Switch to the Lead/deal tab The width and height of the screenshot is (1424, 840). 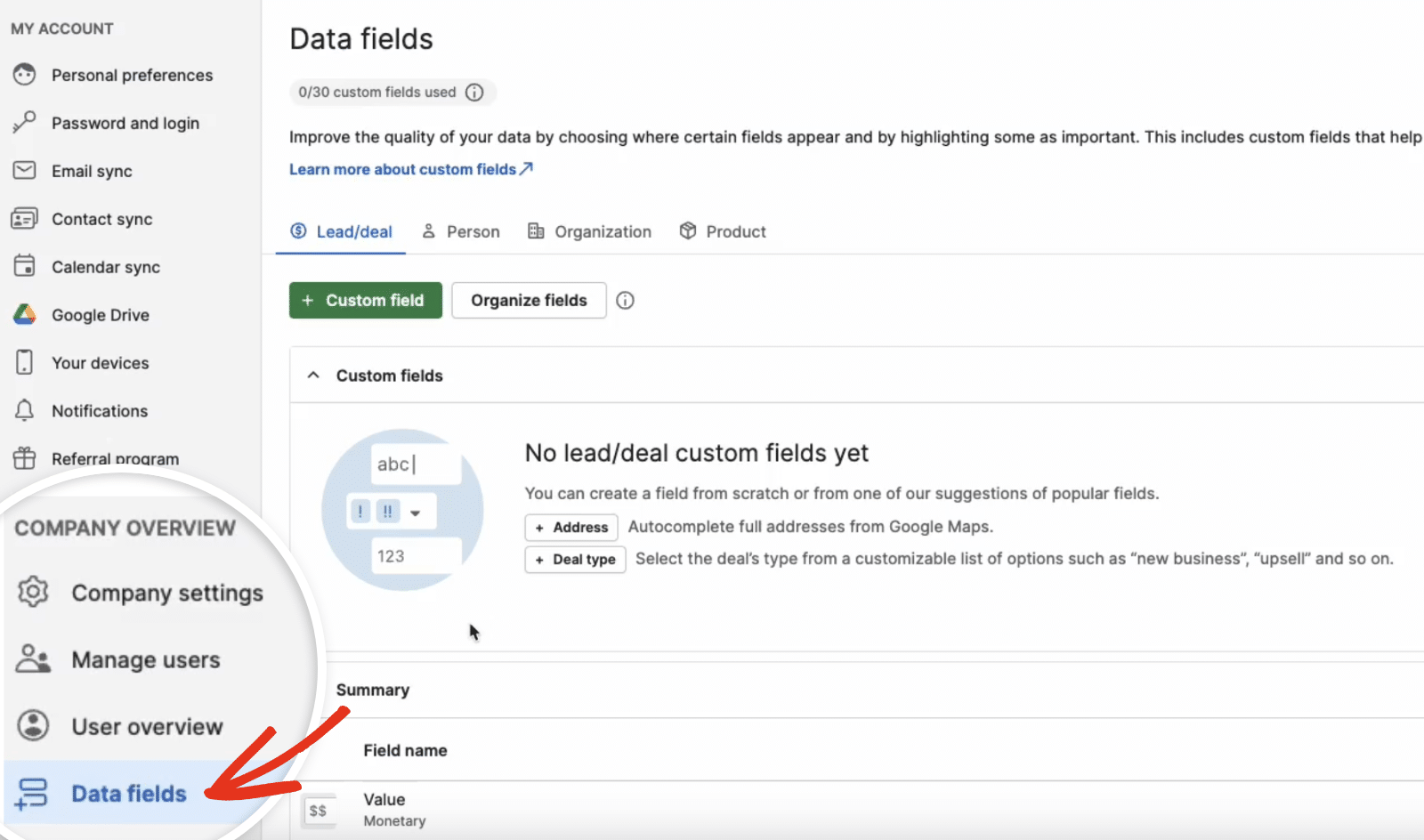pyautogui.click(x=341, y=231)
